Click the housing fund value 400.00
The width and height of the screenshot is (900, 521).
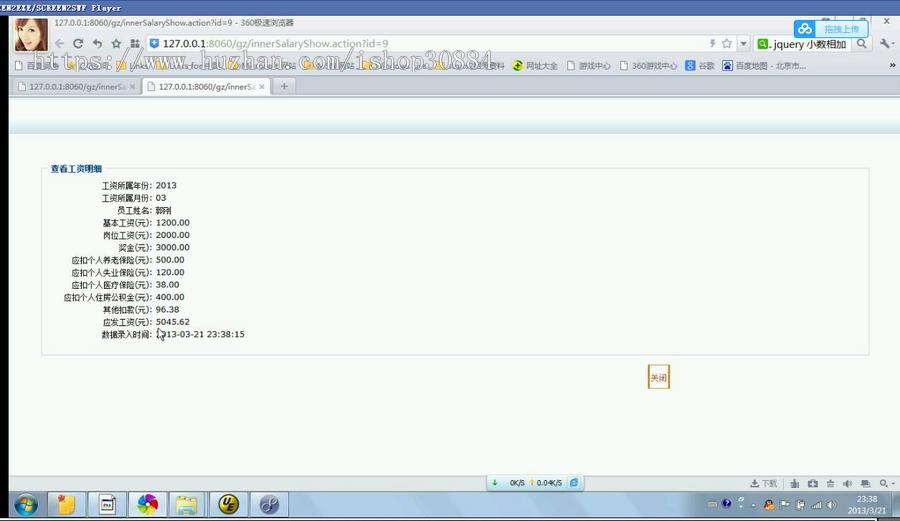tap(170, 297)
